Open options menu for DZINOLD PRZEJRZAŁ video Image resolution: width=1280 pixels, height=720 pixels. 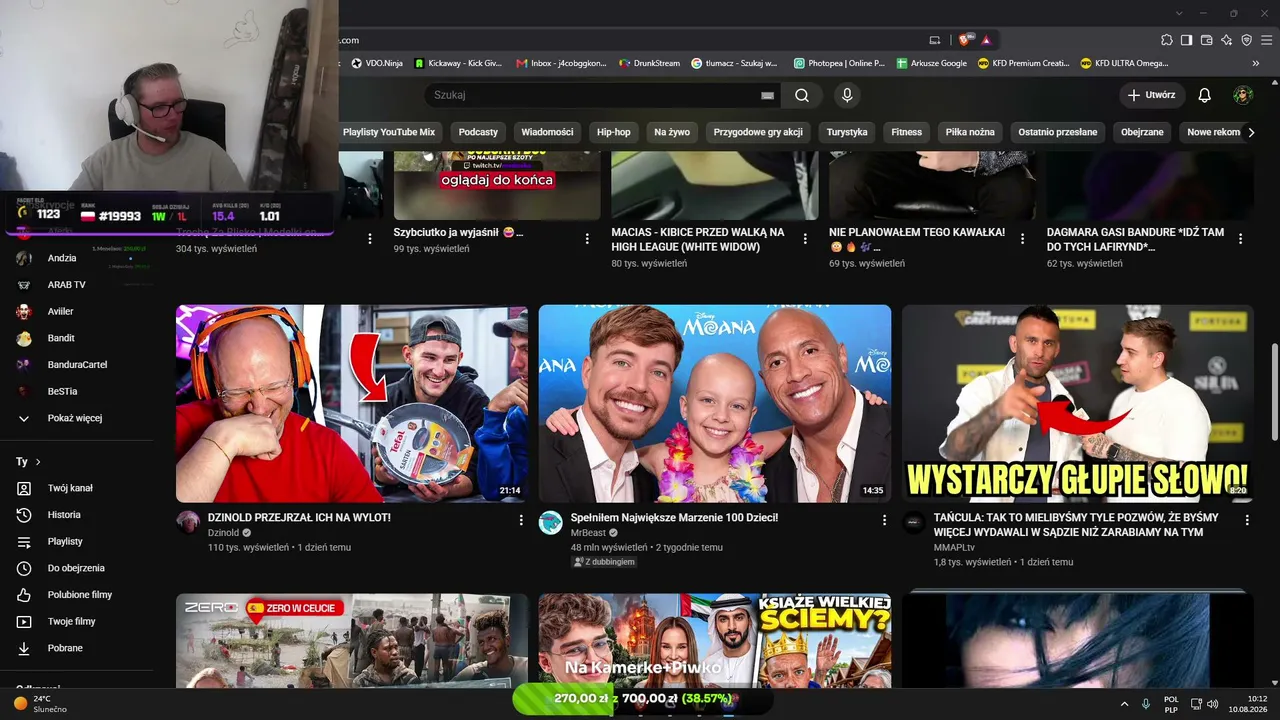(x=521, y=520)
